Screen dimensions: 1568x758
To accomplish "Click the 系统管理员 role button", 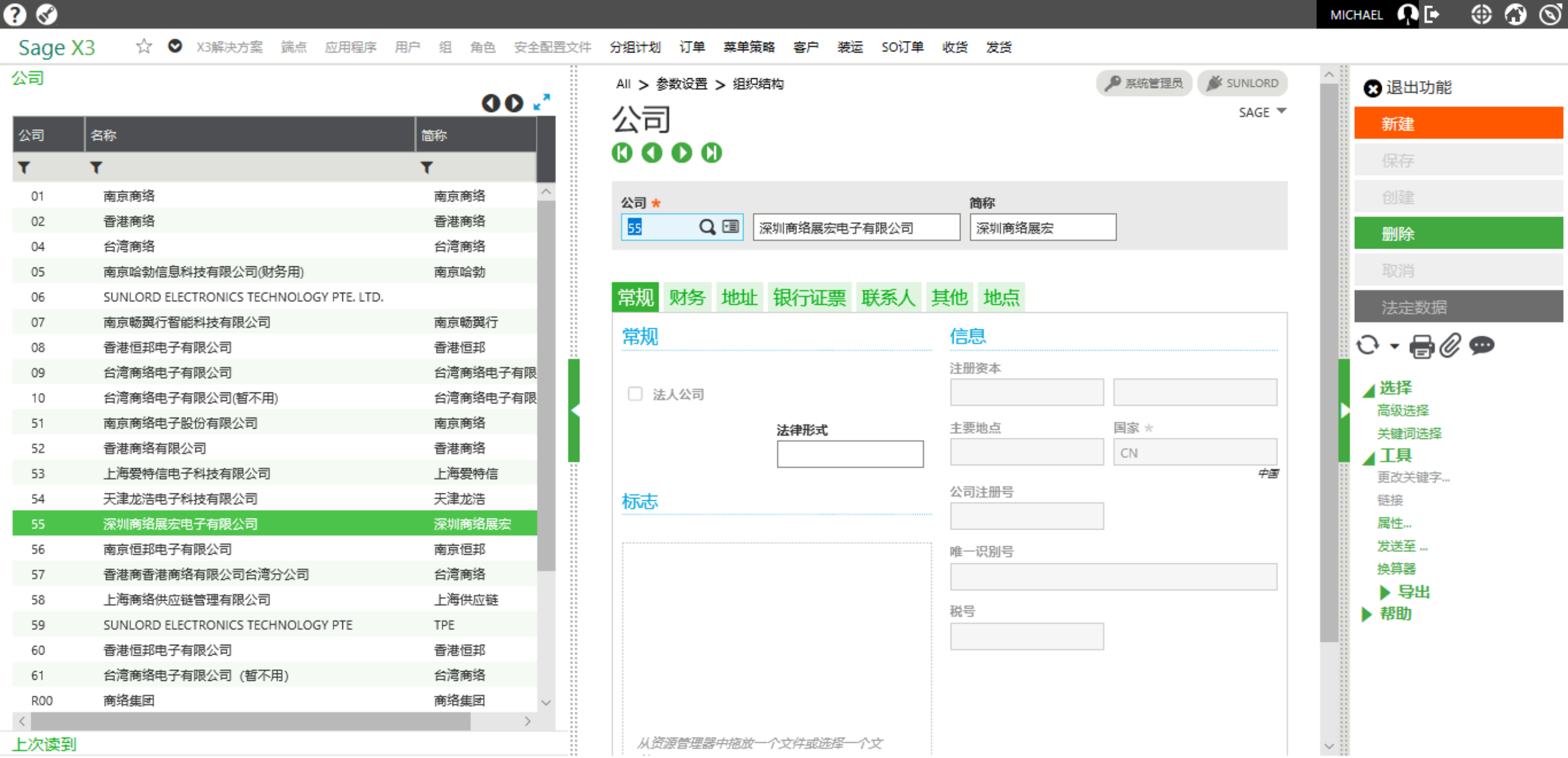I will point(1144,83).
